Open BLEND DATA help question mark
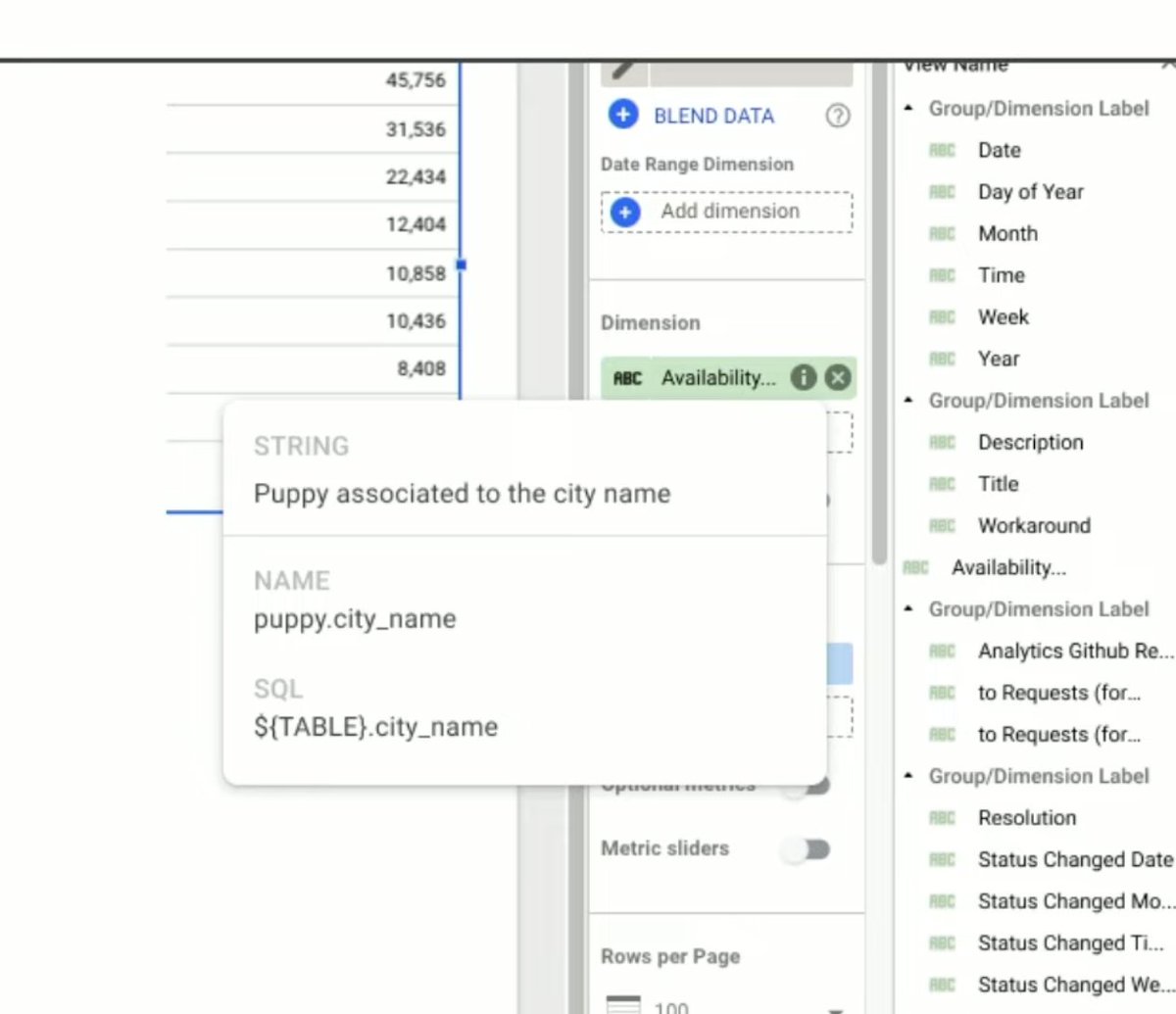This screenshot has width=1176, height=1014. pos(837,116)
